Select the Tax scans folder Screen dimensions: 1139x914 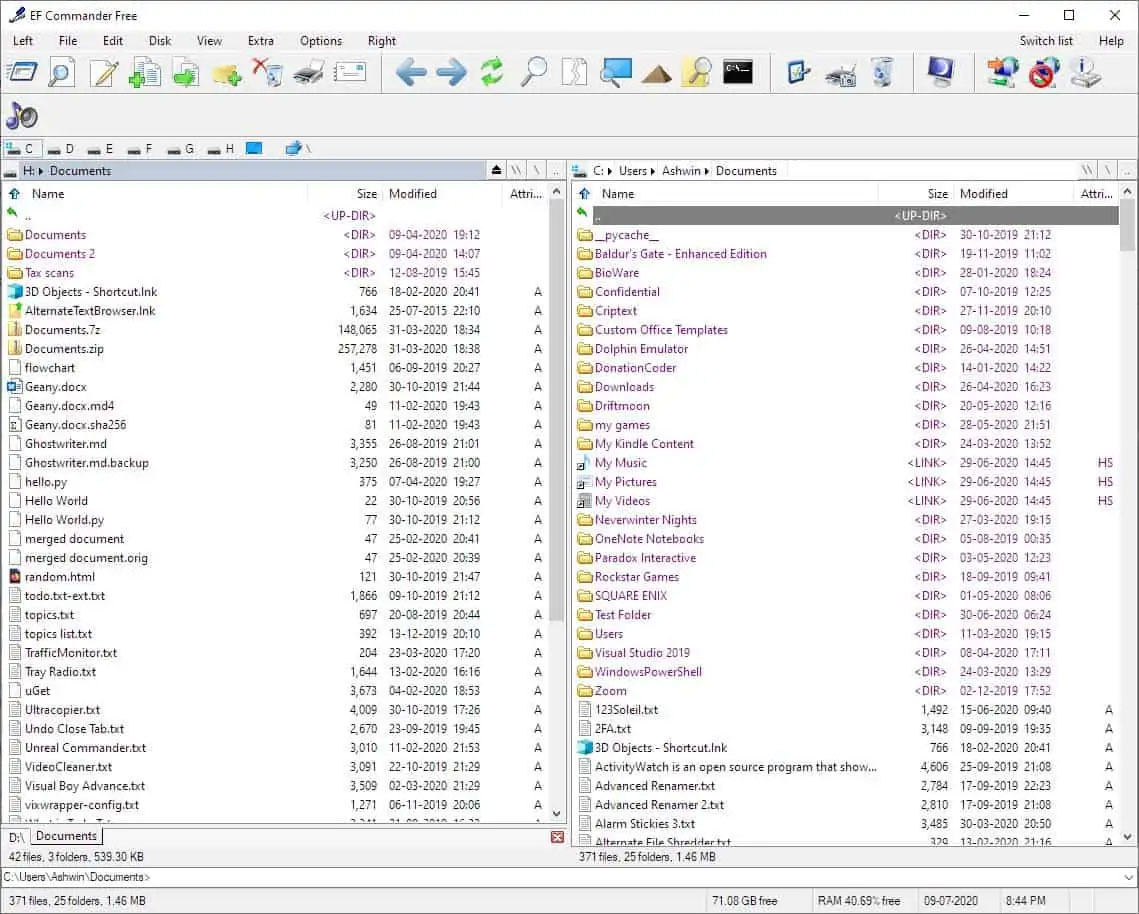tap(49, 272)
